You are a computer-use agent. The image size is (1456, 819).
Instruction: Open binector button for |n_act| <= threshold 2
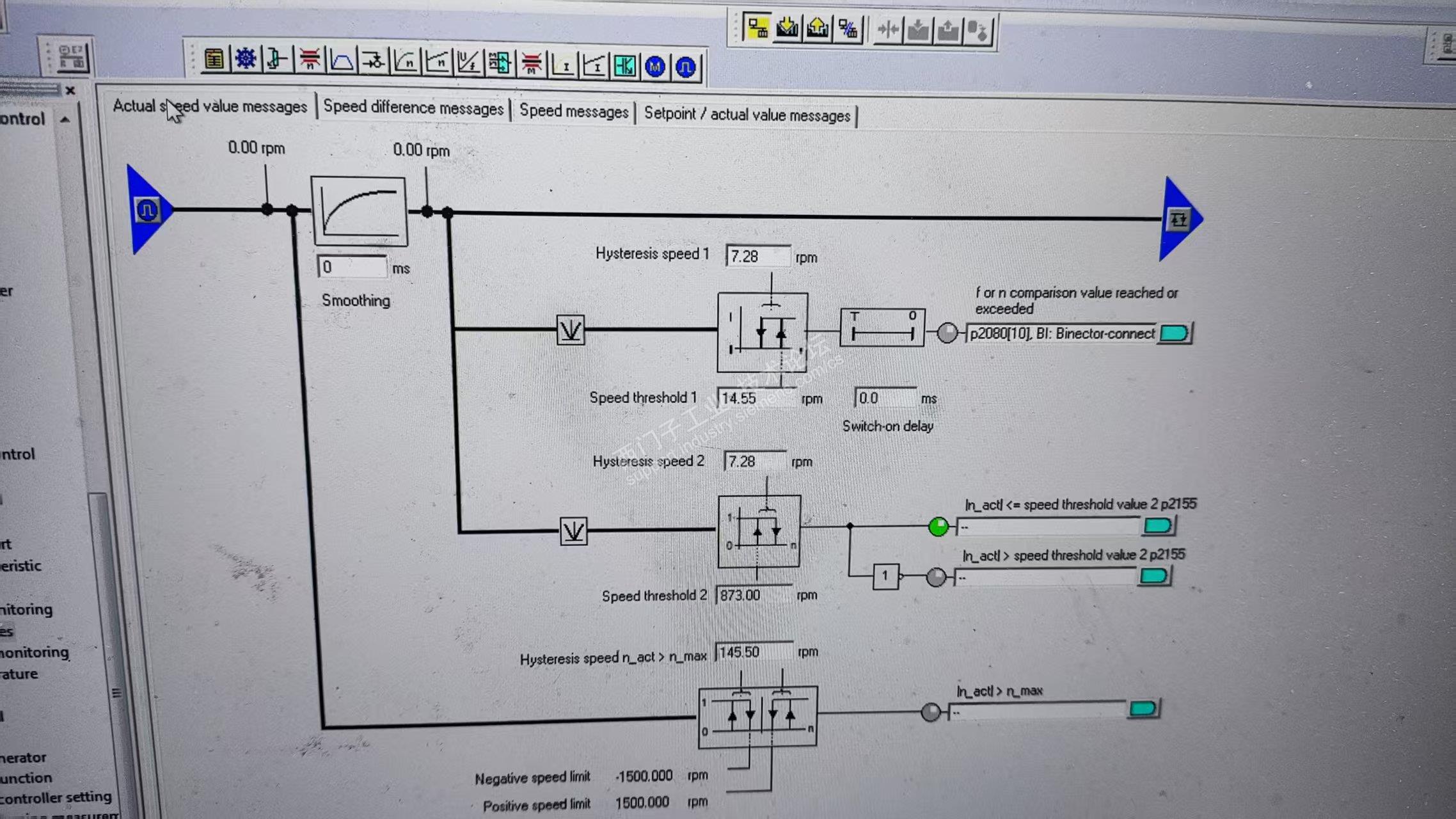tap(1157, 526)
